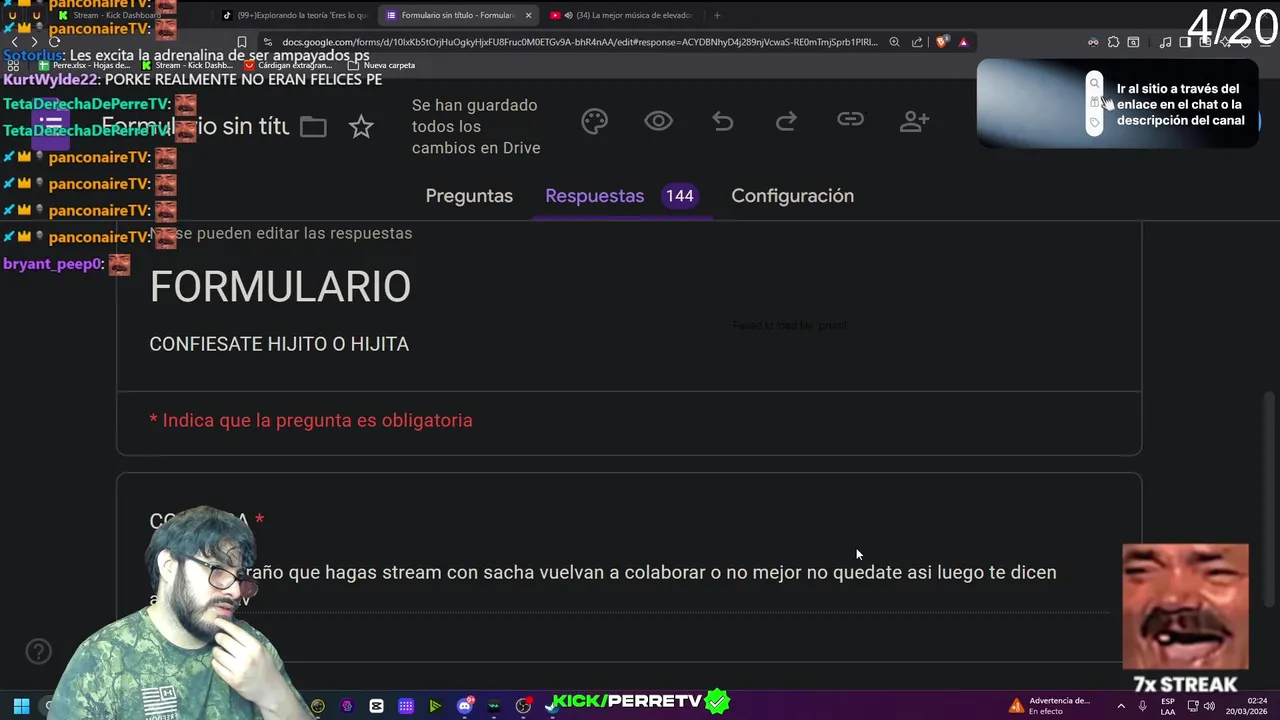Open the Brave Shields lion icon

click(x=941, y=42)
